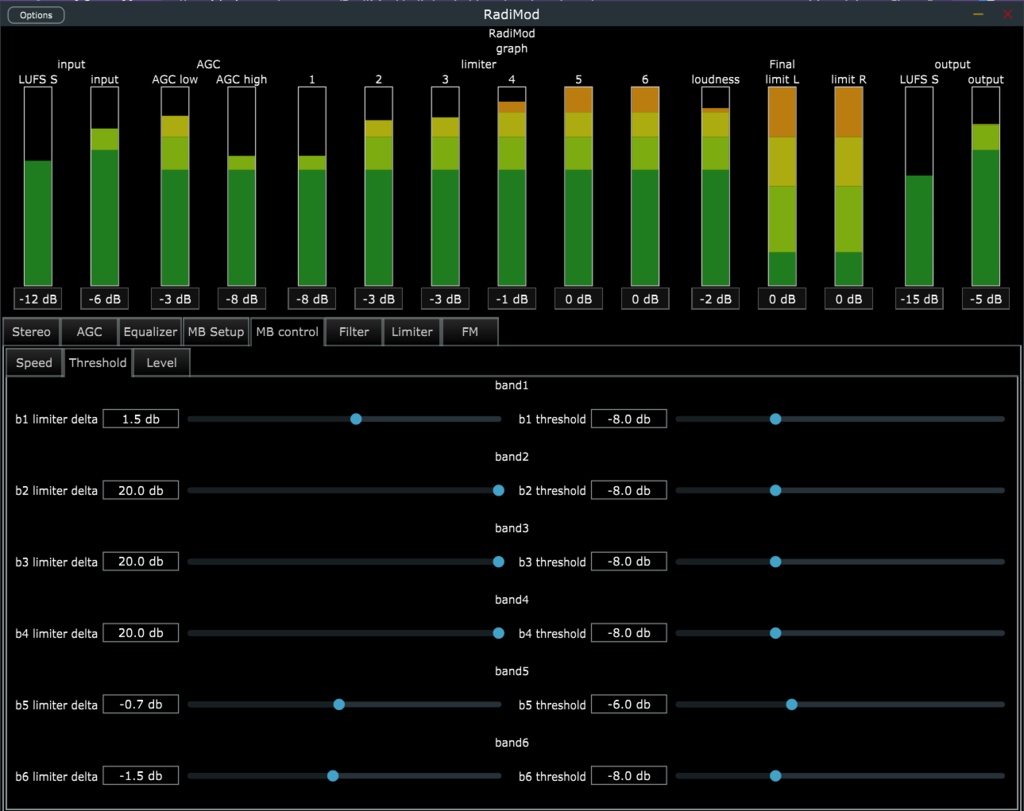This screenshot has width=1024, height=811.
Task: Switch to the Stereo tab
Action: 31,332
